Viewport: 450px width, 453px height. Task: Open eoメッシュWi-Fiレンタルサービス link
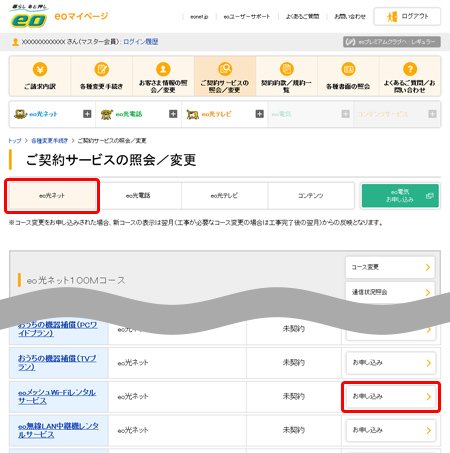[x=57, y=397]
